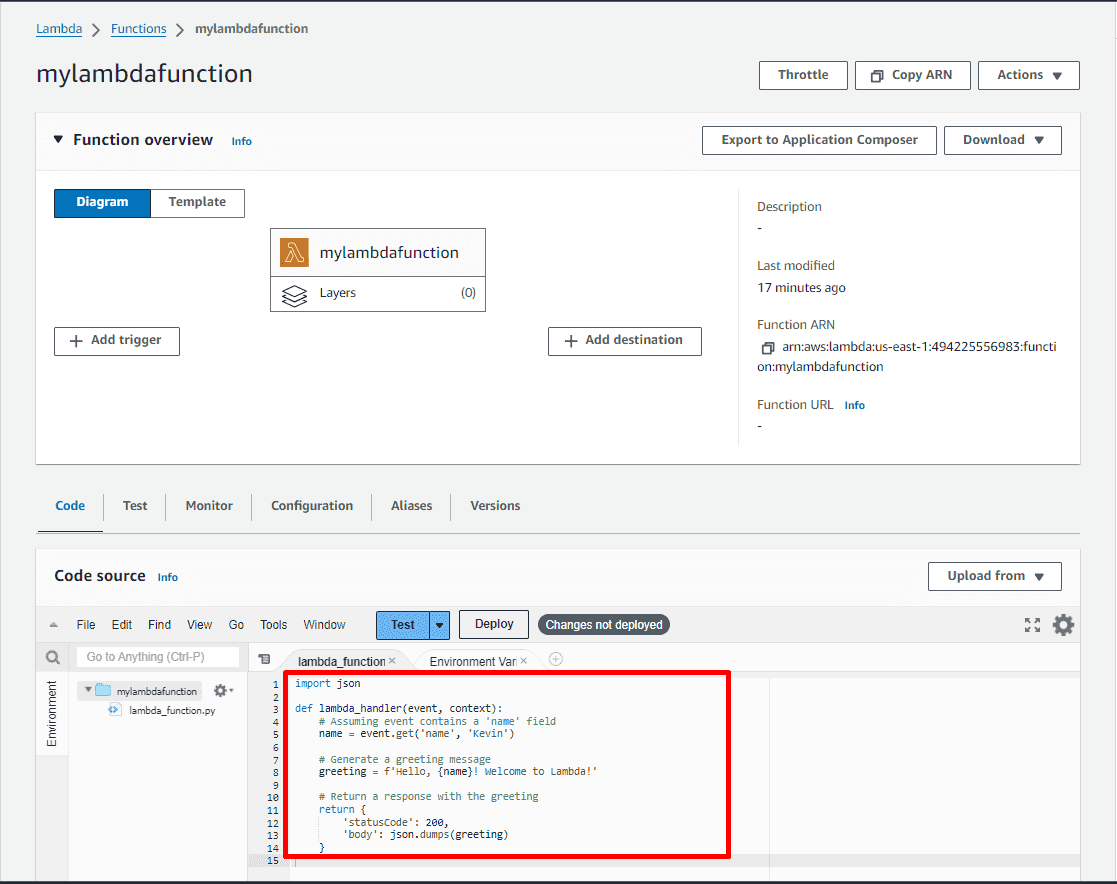
Task: Click the lambda_function.py file icon
Action: point(114,709)
